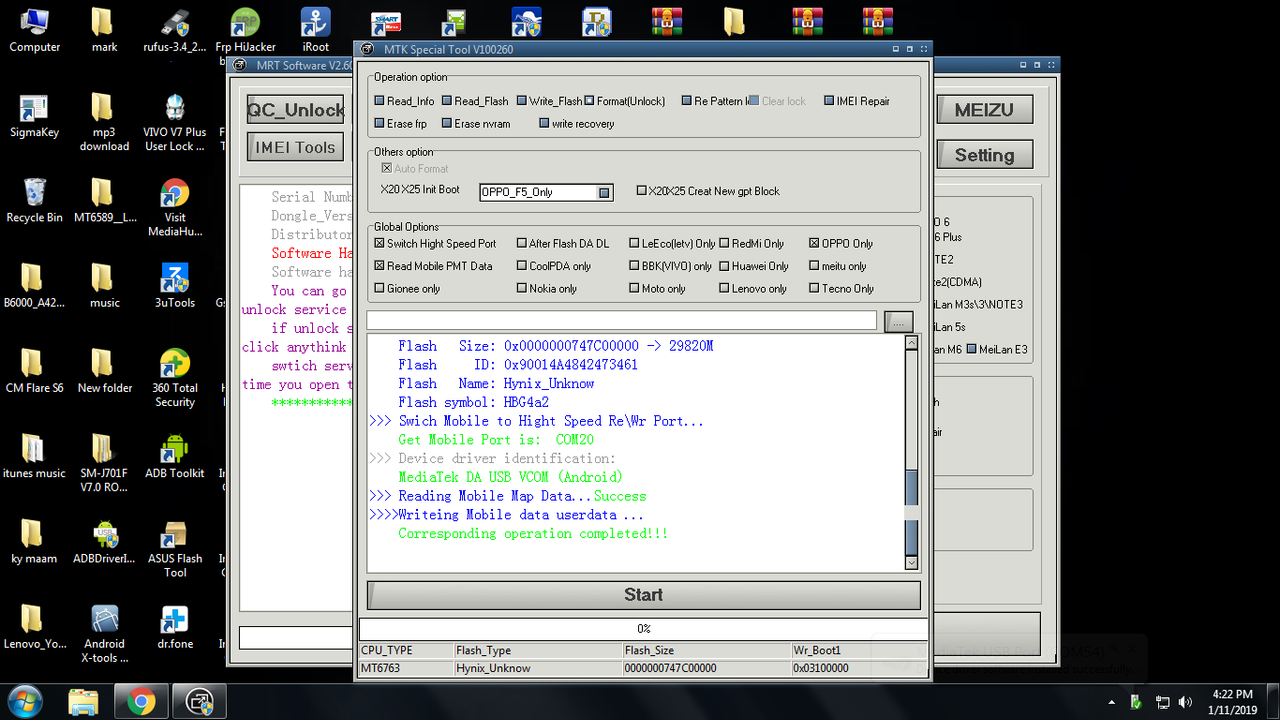Open the SM-J701F V7.0 ROM folder
This screenshot has height=720, width=1280.
tap(104, 463)
